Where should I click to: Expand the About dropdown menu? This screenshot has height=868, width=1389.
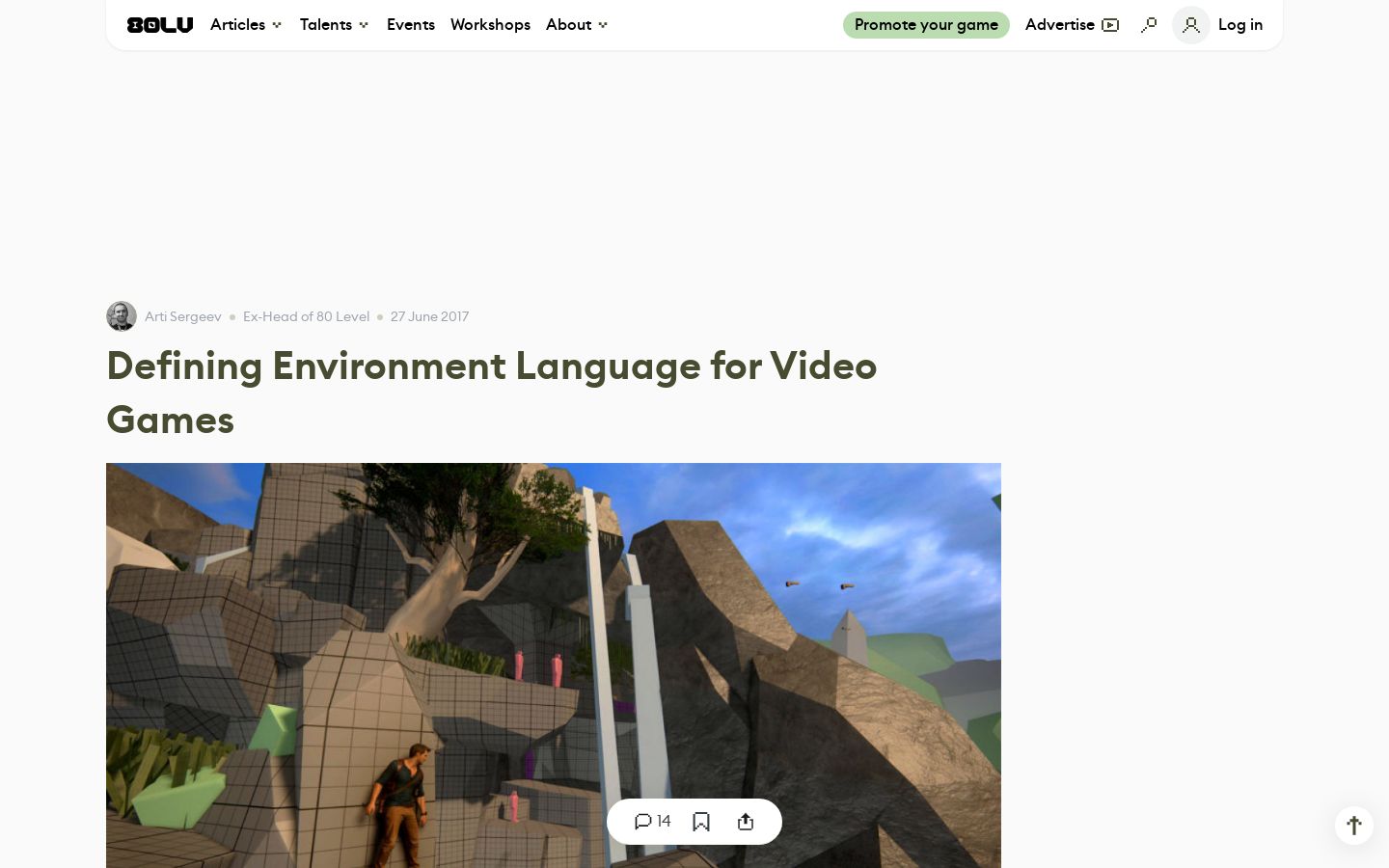(577, 25)
